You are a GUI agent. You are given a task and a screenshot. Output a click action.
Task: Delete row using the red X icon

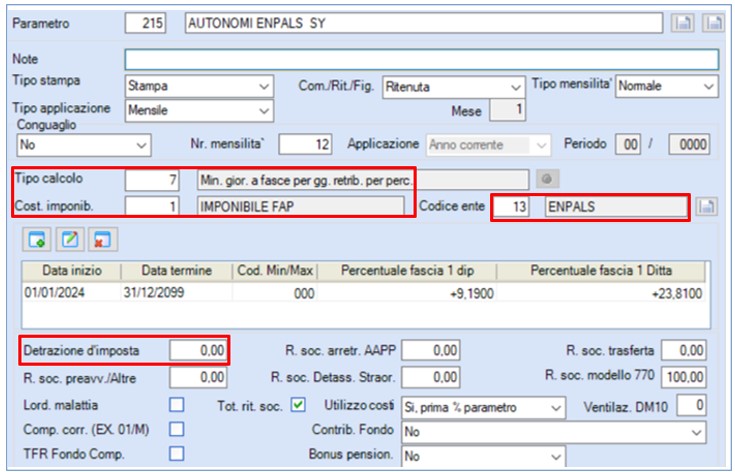pyautogui.click(x=103, y=240)
